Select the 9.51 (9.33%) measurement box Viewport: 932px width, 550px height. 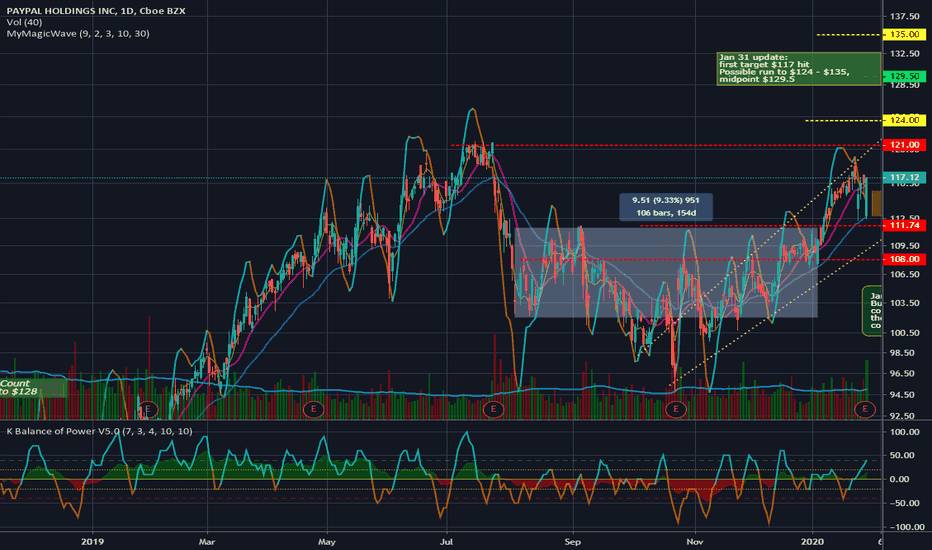pyautogui.click(x=666, y=207)
